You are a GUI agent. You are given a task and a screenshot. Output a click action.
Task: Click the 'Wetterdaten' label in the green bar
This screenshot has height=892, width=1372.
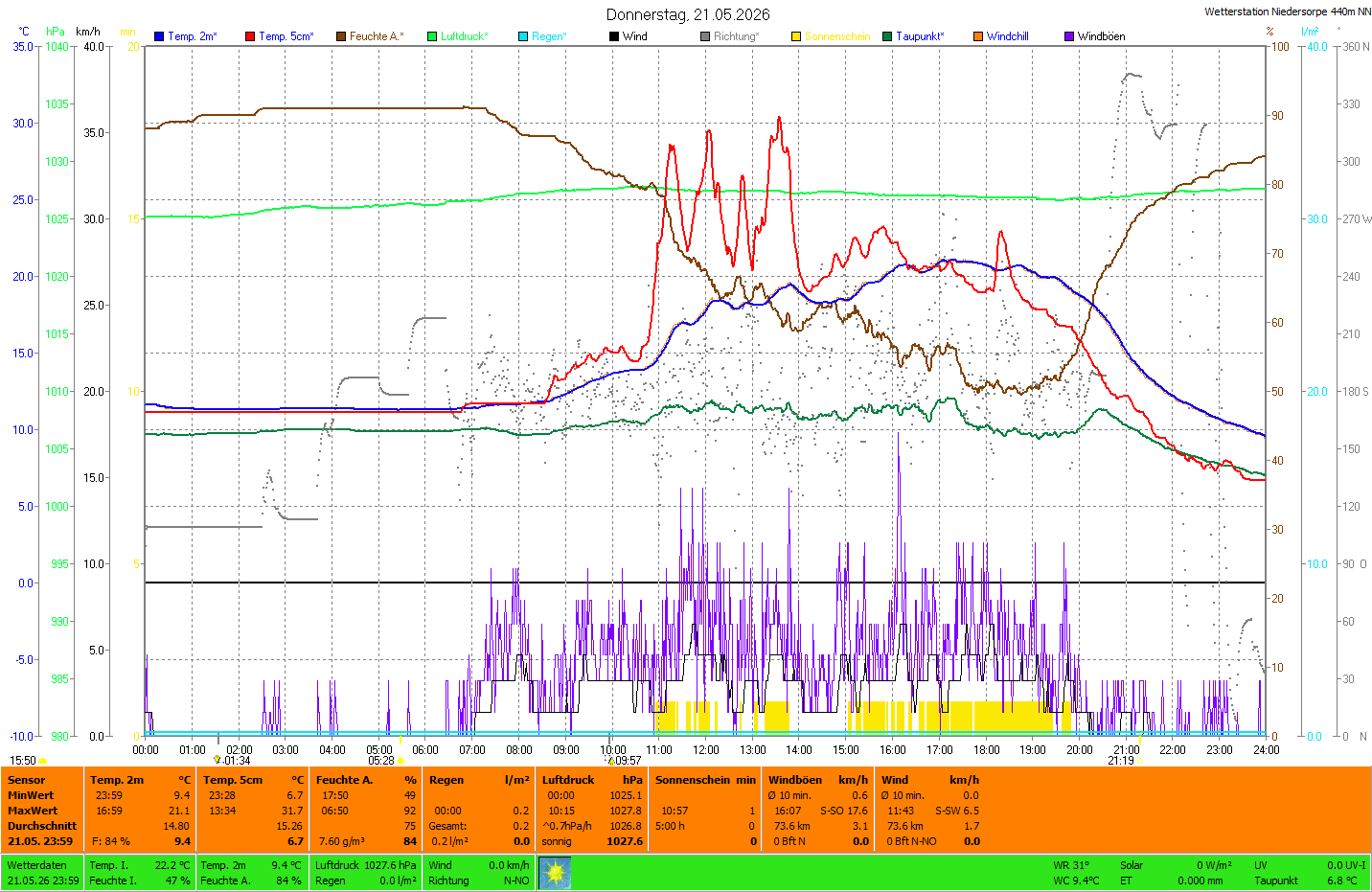tap(36, 865)
